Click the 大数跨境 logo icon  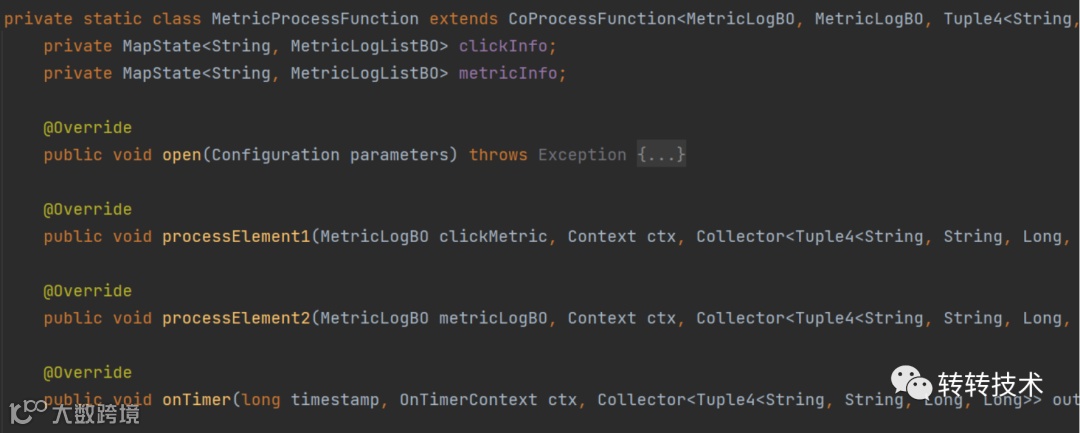[28, 411]
